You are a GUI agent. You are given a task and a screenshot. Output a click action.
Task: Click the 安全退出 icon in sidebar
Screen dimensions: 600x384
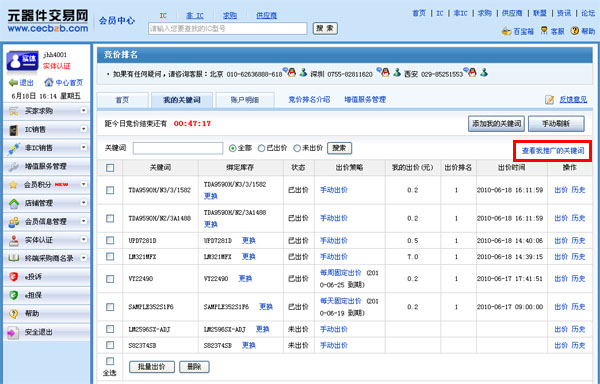pyautogui.click(x=14, y=332)
